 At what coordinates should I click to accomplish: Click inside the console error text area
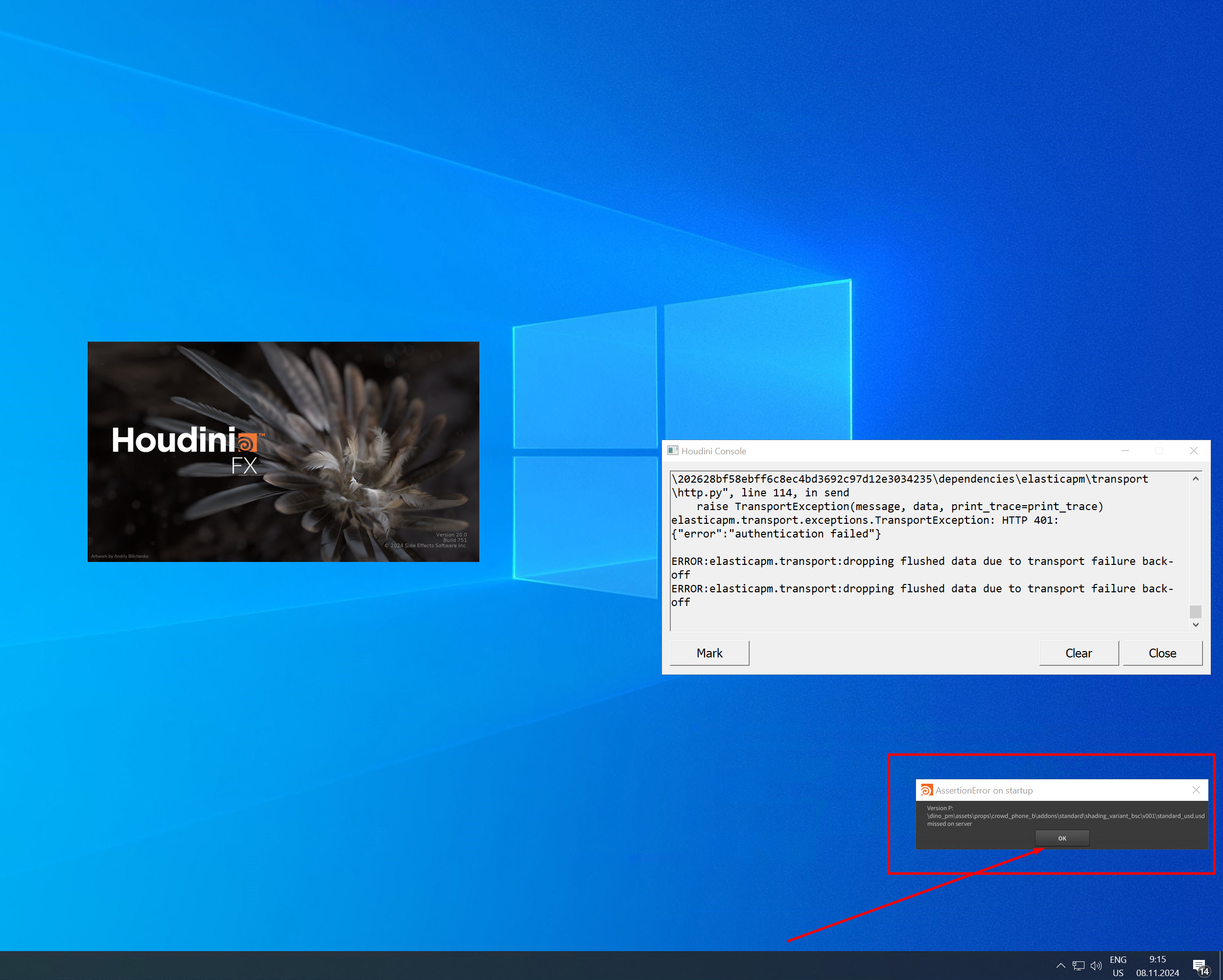tap(929, 550)
